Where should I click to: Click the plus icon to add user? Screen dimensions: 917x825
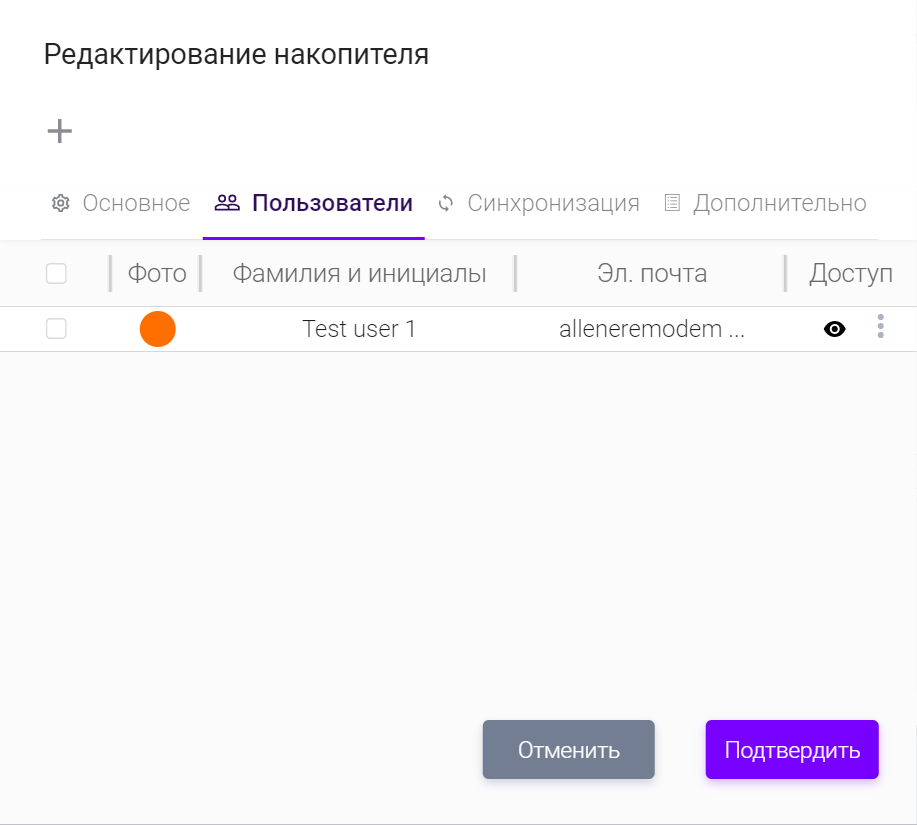click(x=60, y=131)
